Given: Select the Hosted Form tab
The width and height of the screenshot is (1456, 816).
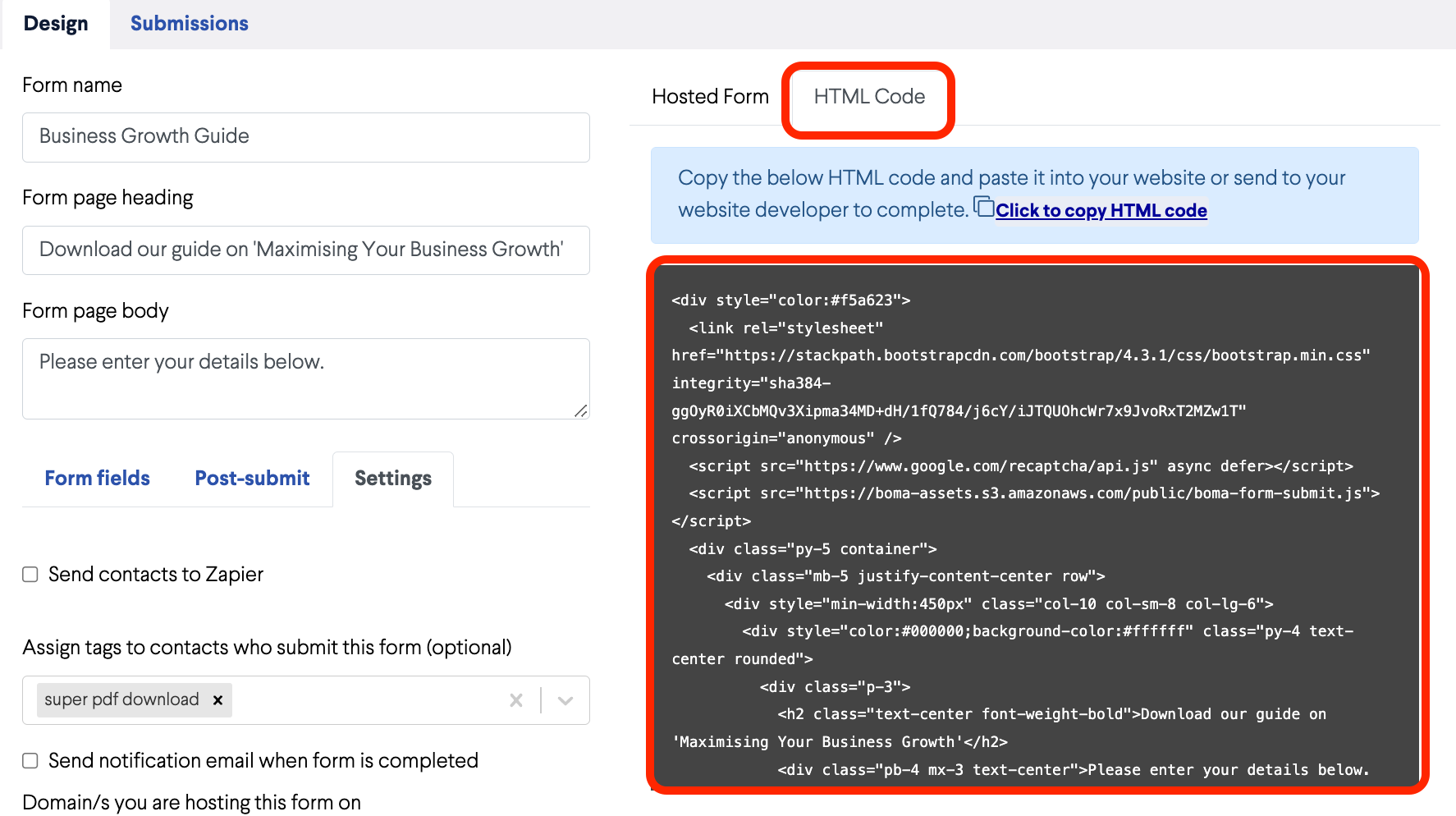Looking at the screenshot, I should pyautogui.click(x=710, y=97).
